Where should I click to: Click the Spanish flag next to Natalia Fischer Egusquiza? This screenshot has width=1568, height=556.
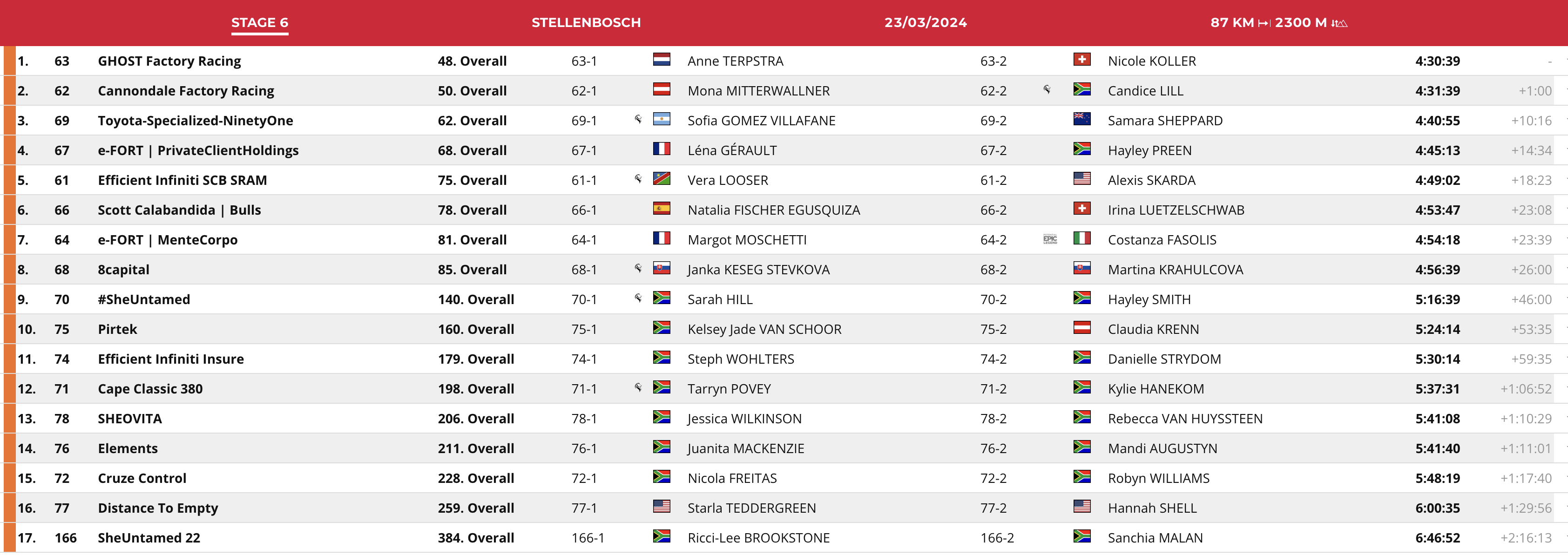coord(662,209)
